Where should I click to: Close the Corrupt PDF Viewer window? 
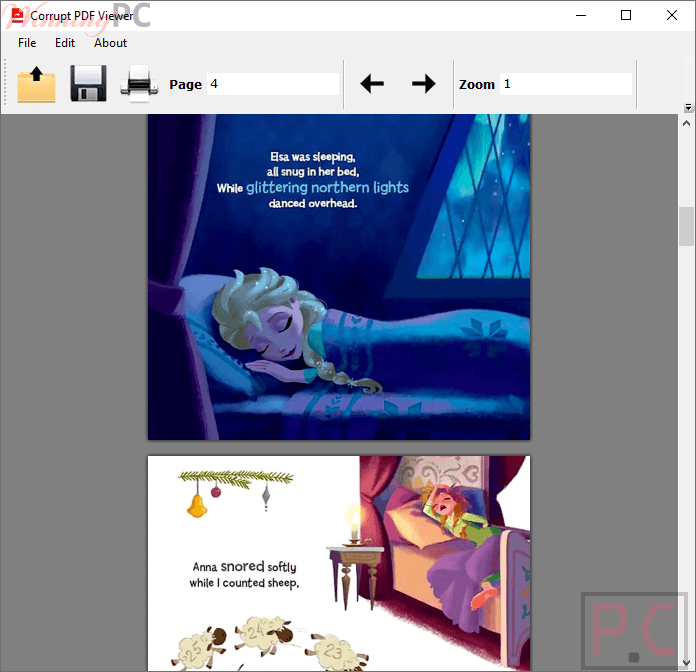[x=672, y=15]
